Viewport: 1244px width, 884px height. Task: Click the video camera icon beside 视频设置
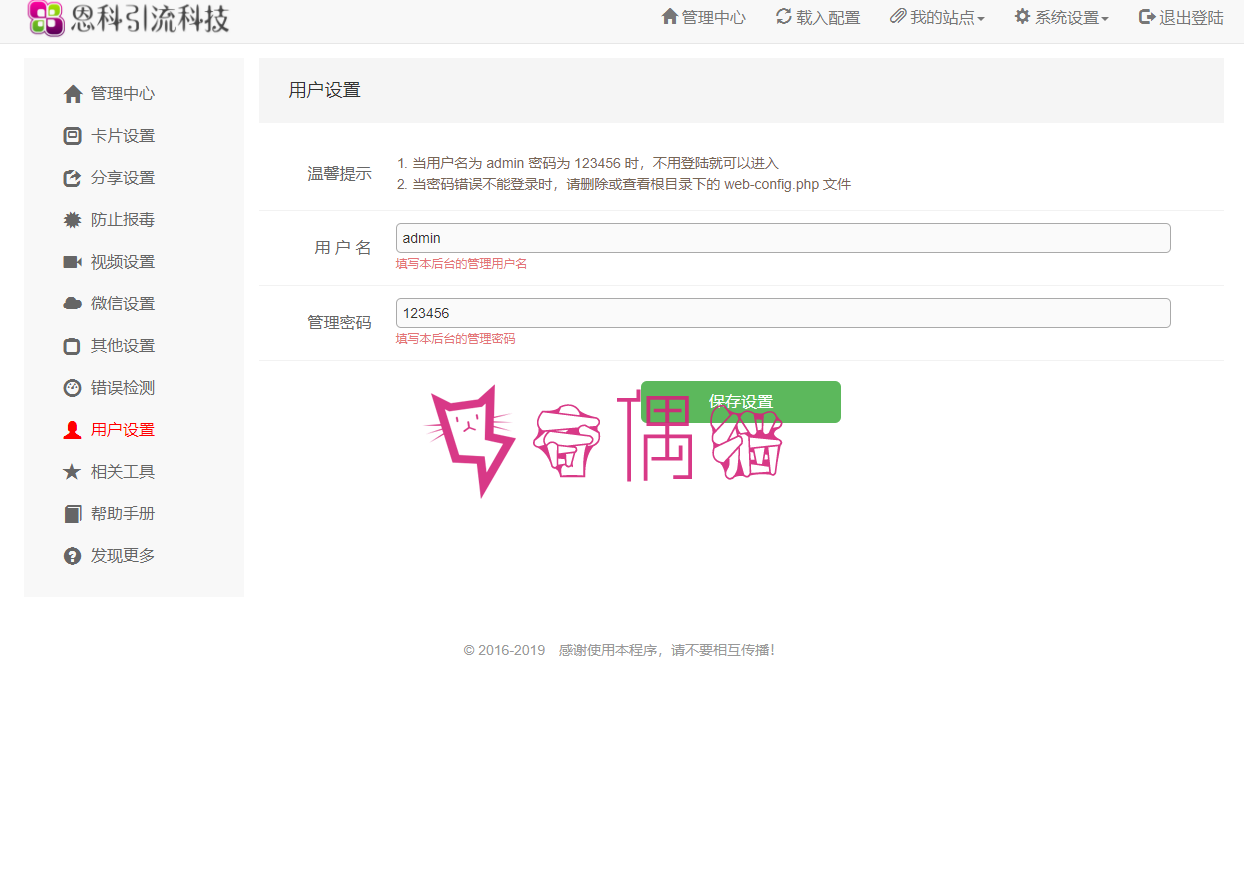[x=72, y=262]
